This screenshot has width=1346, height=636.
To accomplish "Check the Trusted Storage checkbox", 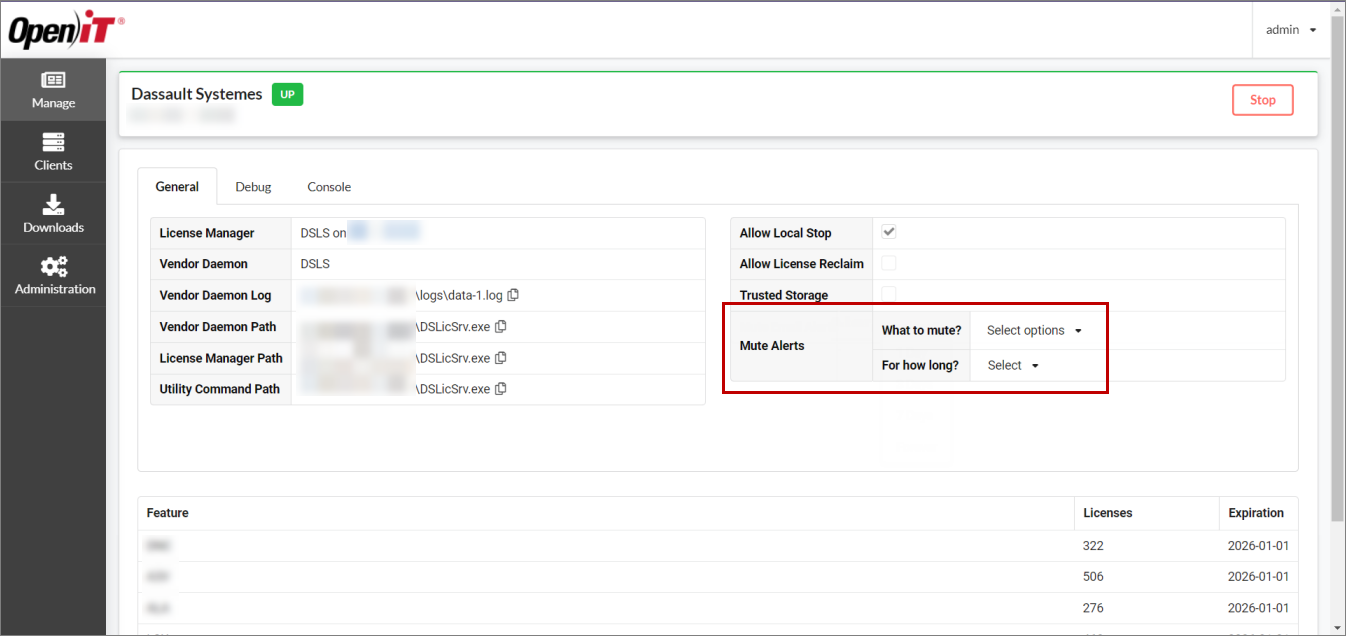I will tap(888, 295).
